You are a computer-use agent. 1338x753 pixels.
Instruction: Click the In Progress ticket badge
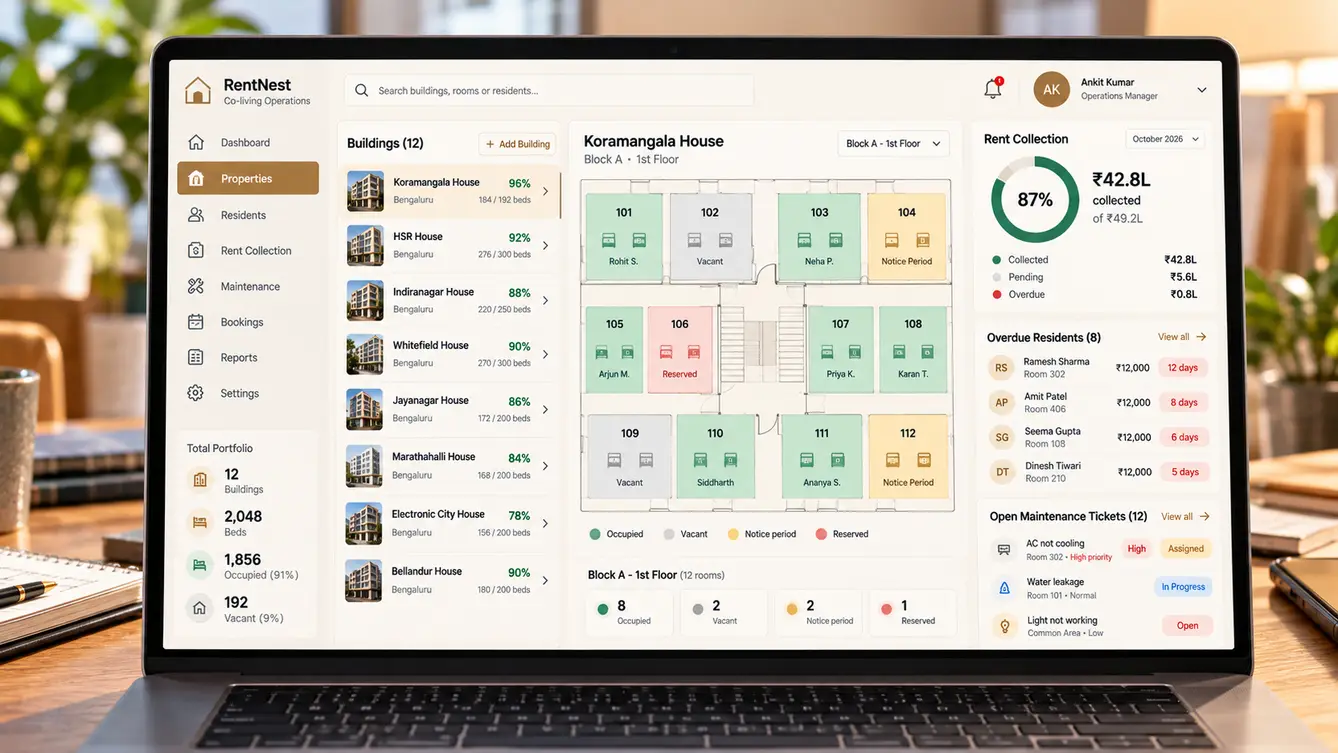(x=1183, y=587)
